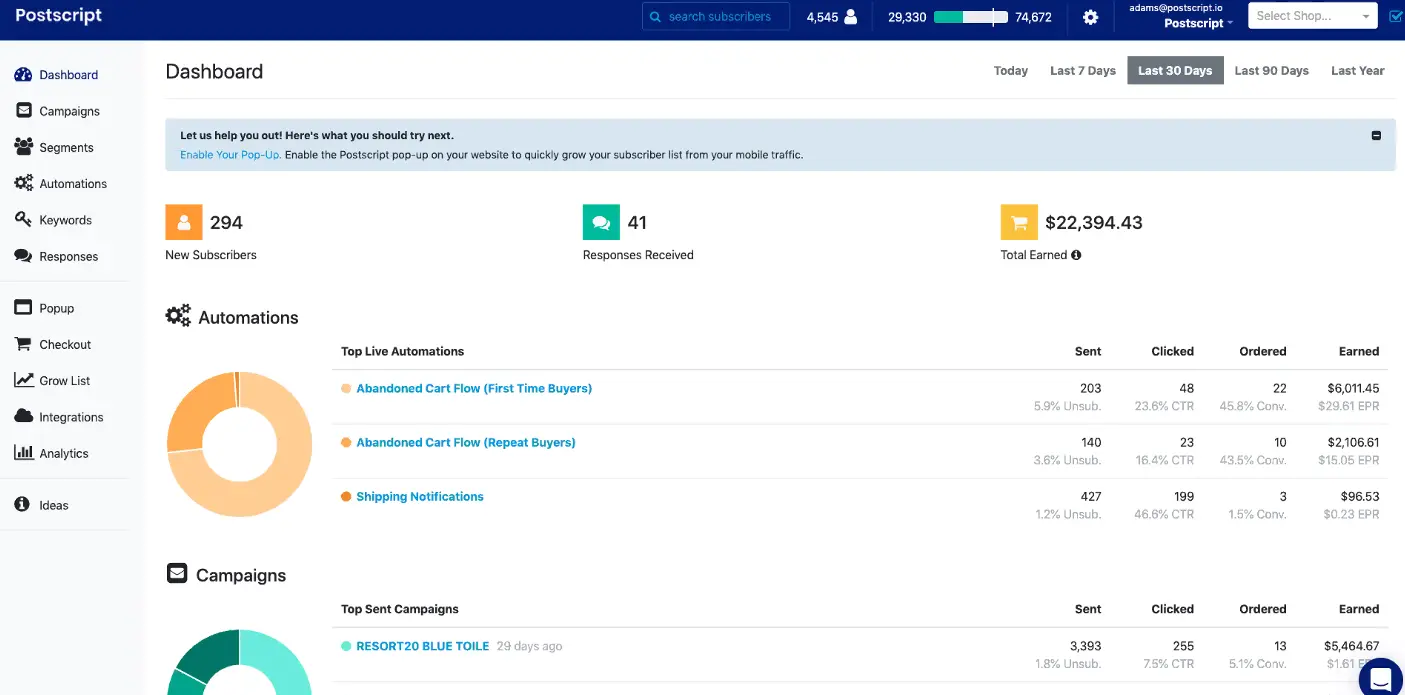
Task: Click the Postscript logo
Action: coord(59,16)
